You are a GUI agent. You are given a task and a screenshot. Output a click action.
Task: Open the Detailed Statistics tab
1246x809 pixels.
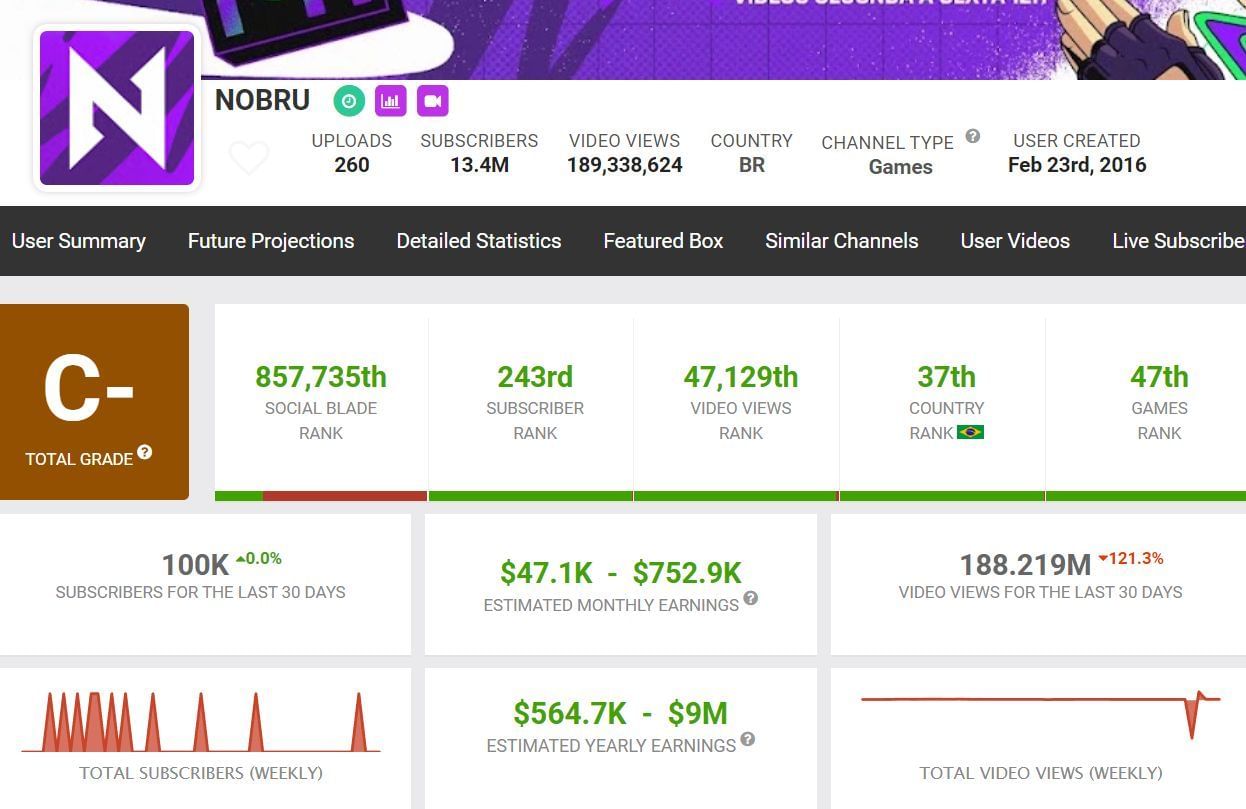pos(479,241)
